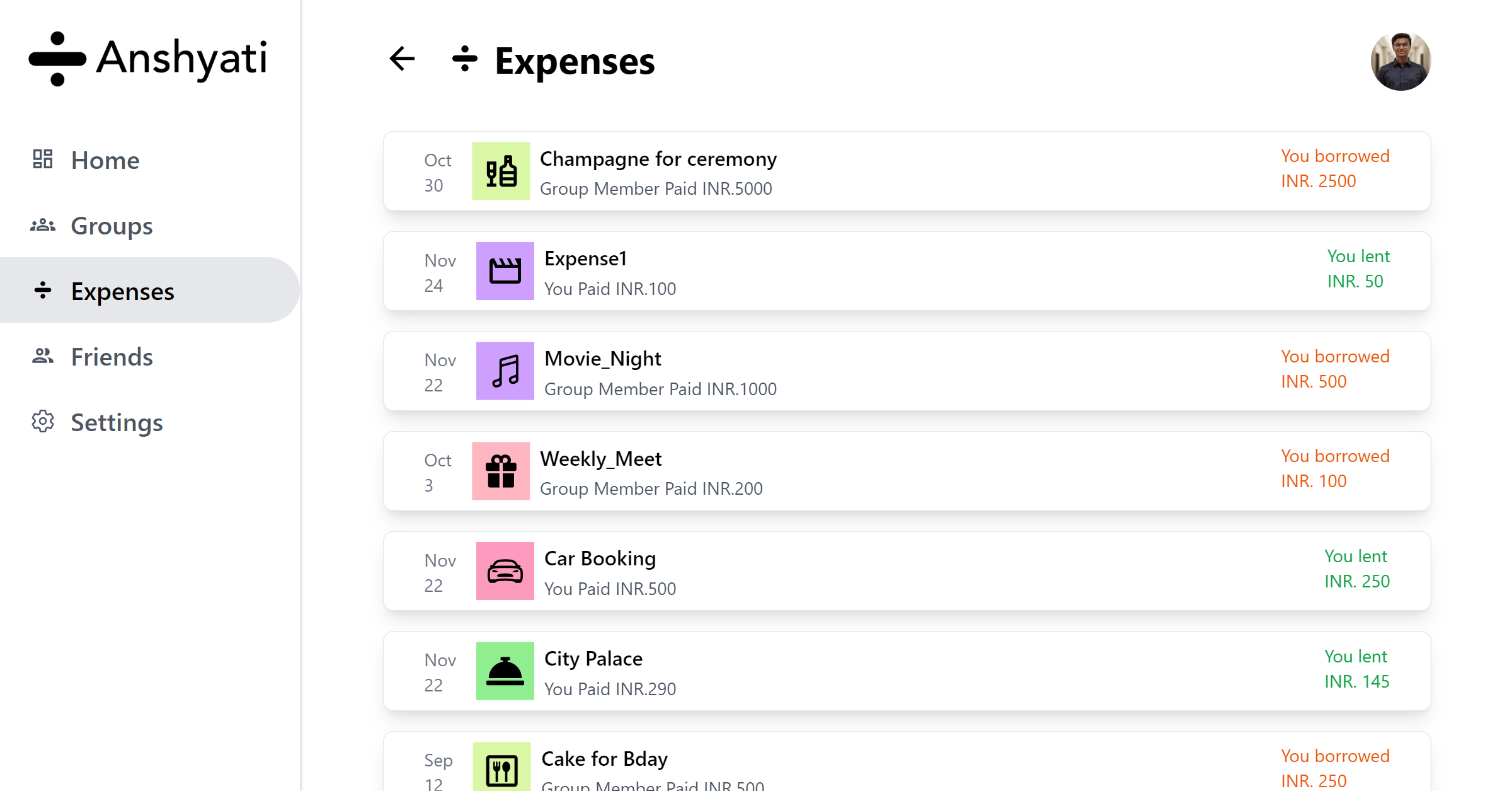Click the Anshyati divide logo icon
The width and height of the screenshot is (1512, 791).
click(57, 59)
